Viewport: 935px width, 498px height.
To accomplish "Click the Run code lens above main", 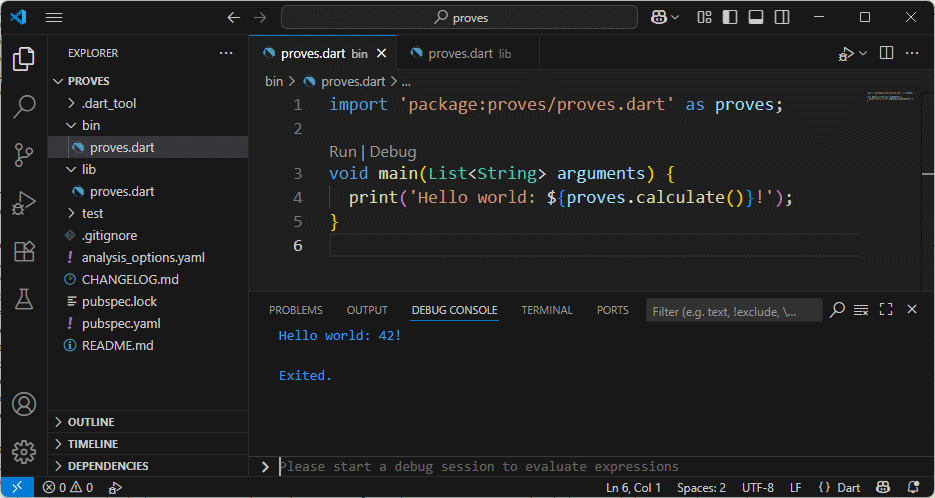I will click(x=342, y=151).
